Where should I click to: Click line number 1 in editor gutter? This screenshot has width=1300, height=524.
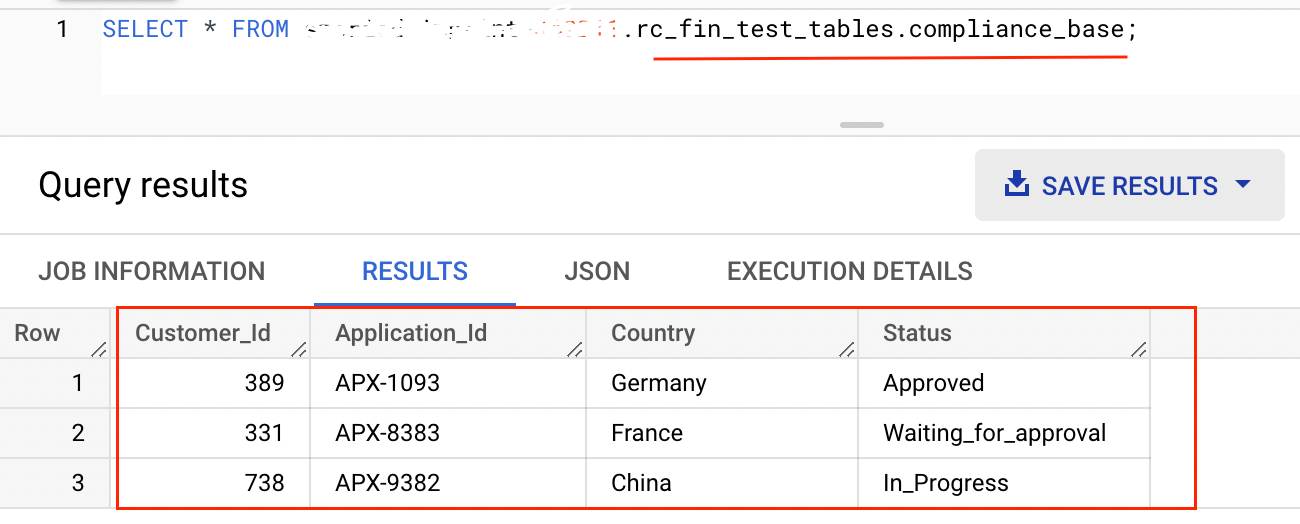pyautogui.click(x=62, y=29)
